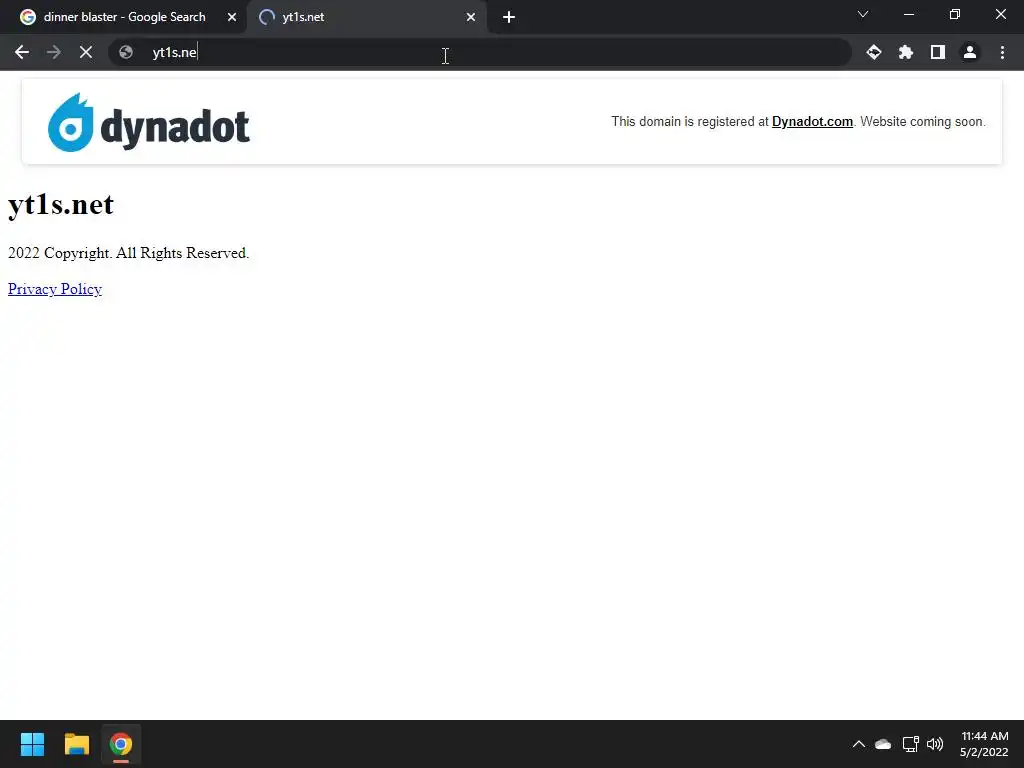Click the globe site info icon in the address bar
1024x768 pixels.
(126, 52)
